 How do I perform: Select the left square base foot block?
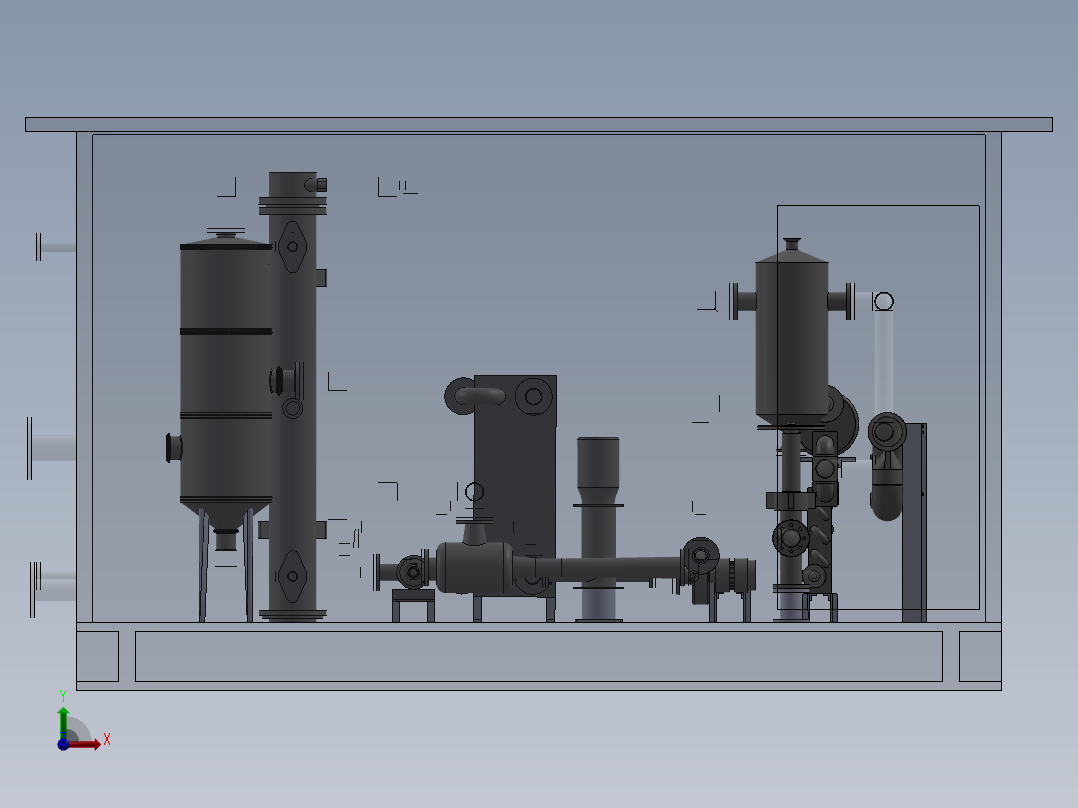click(98, 657)
